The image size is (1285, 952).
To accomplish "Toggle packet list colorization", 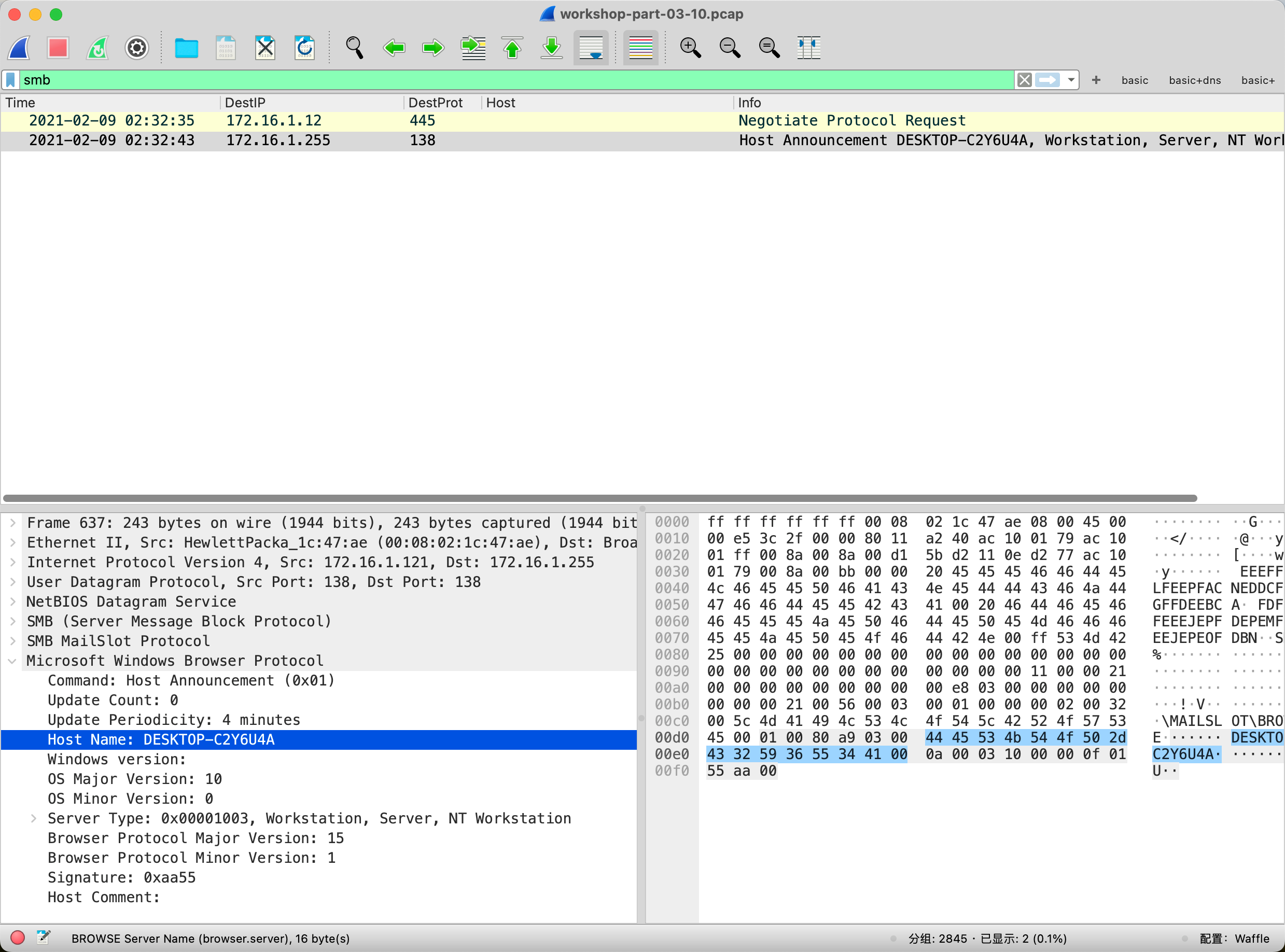I will [640, 48].
